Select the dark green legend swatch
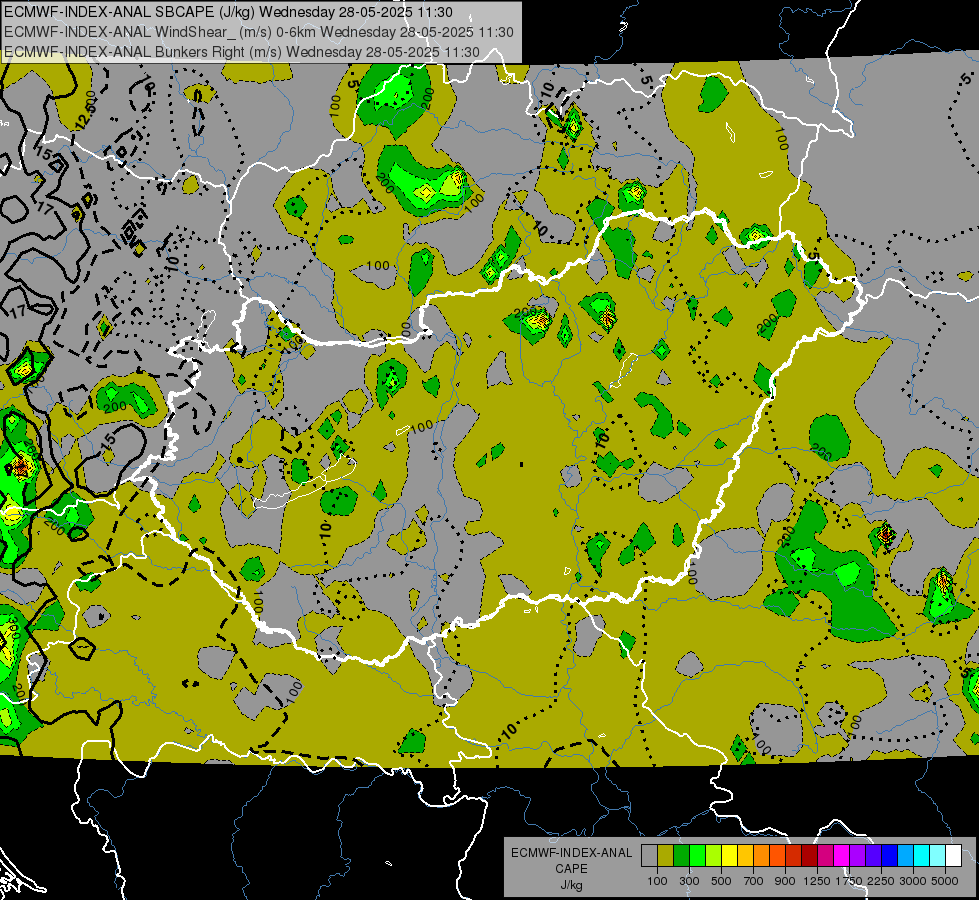 click(x=681, y=855)
